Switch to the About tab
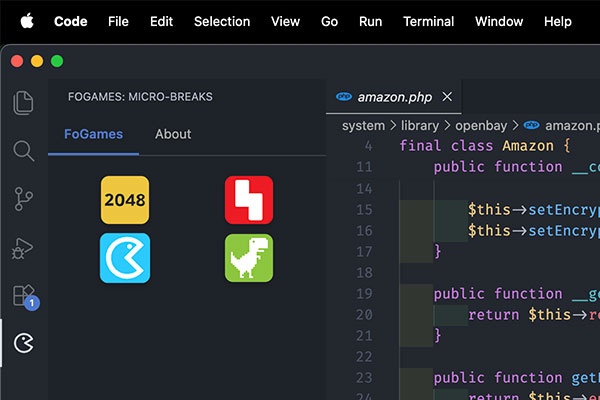The width and height of the screenshot is (600, 400). tap(173, 134)
